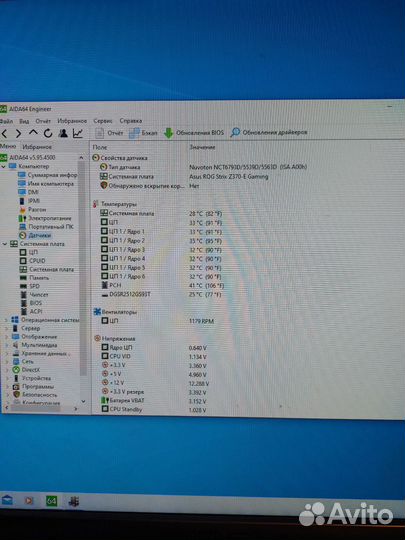Screen dimensions: 405x540
Task: Click the Бэкап toolbar button
Action: tap(143, 133)
